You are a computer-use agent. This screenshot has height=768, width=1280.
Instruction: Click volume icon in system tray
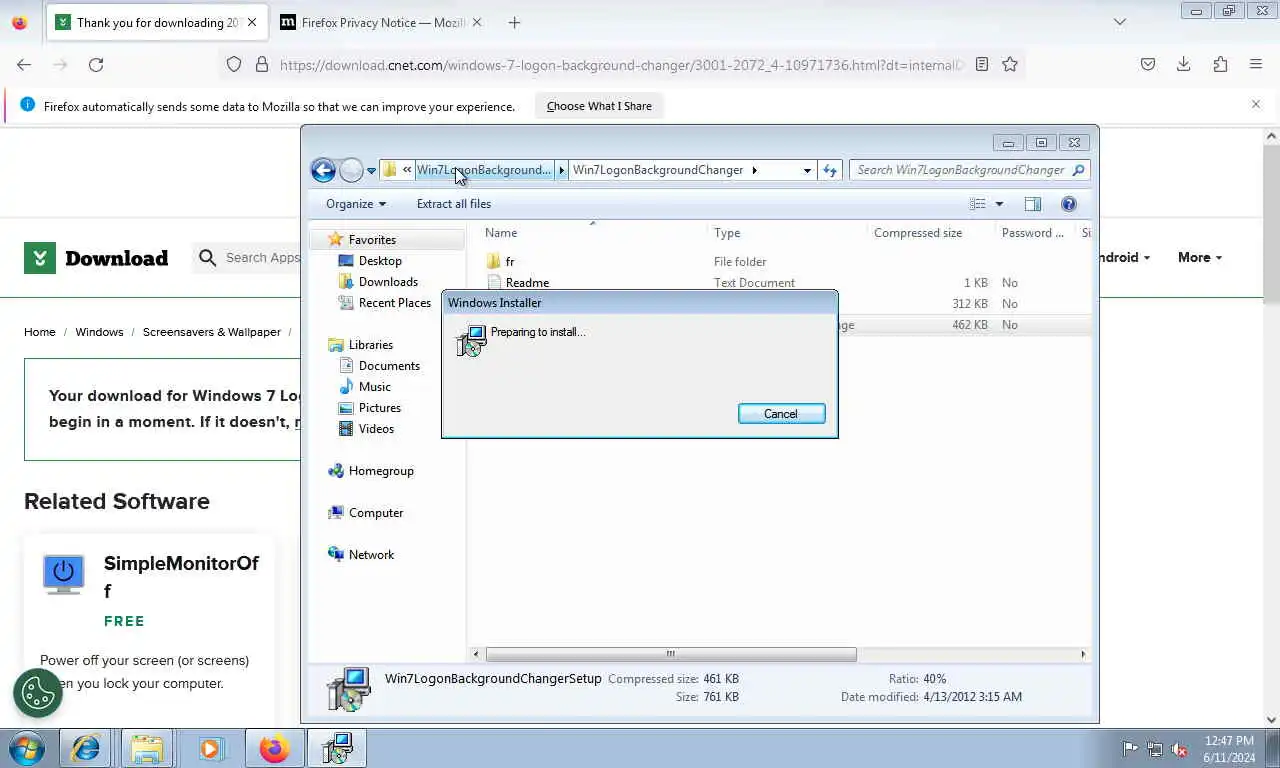pos(1180,749)
